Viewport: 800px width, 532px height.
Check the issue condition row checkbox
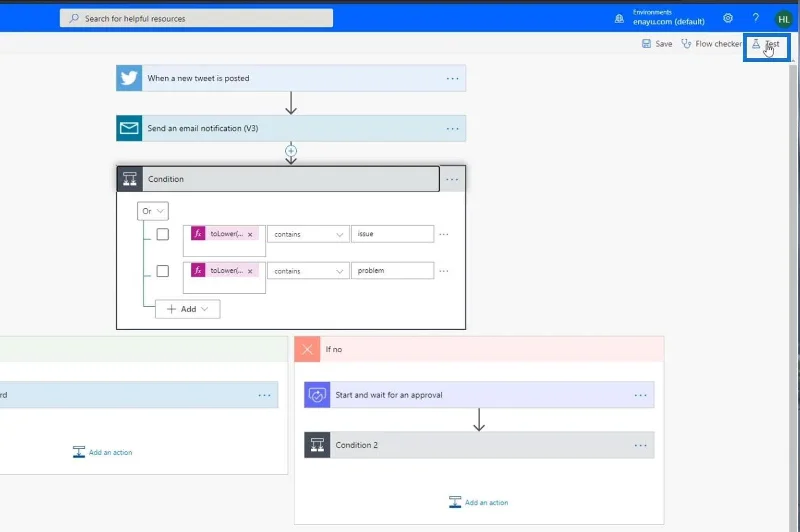click(x=162, y=234)
